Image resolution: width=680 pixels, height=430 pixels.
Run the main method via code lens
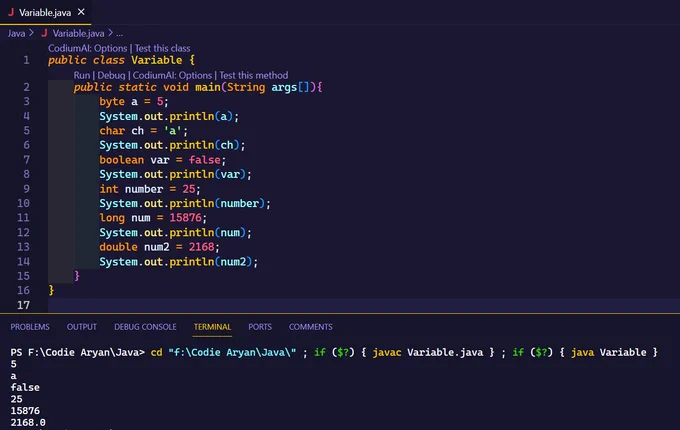point(82,75)
